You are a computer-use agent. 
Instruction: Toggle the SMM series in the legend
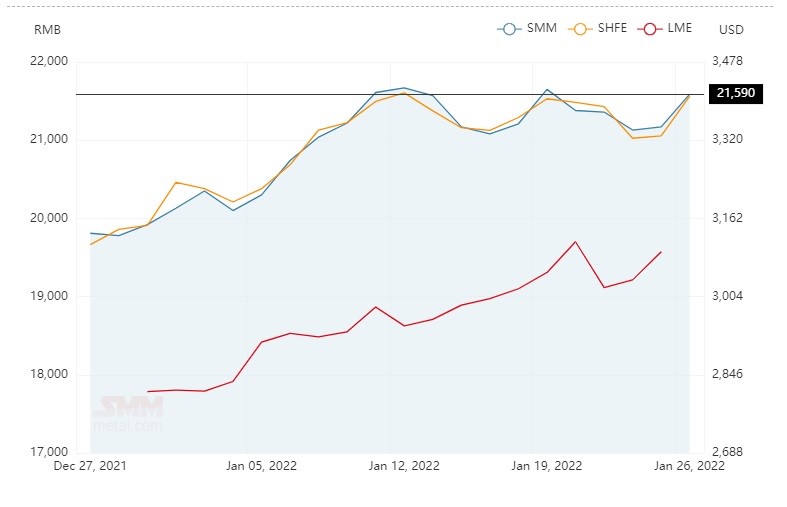[x=527, y=28]
